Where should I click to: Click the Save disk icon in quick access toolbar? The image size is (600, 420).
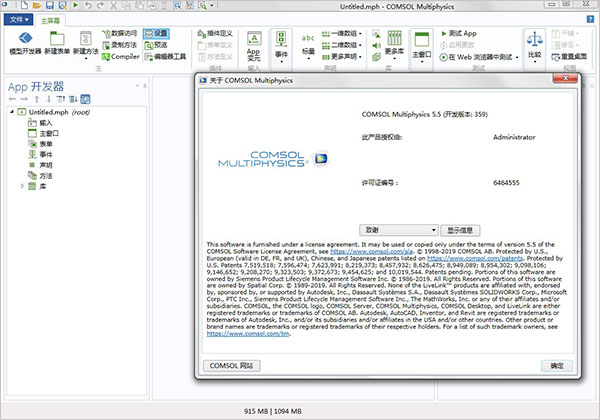[50, 5]
